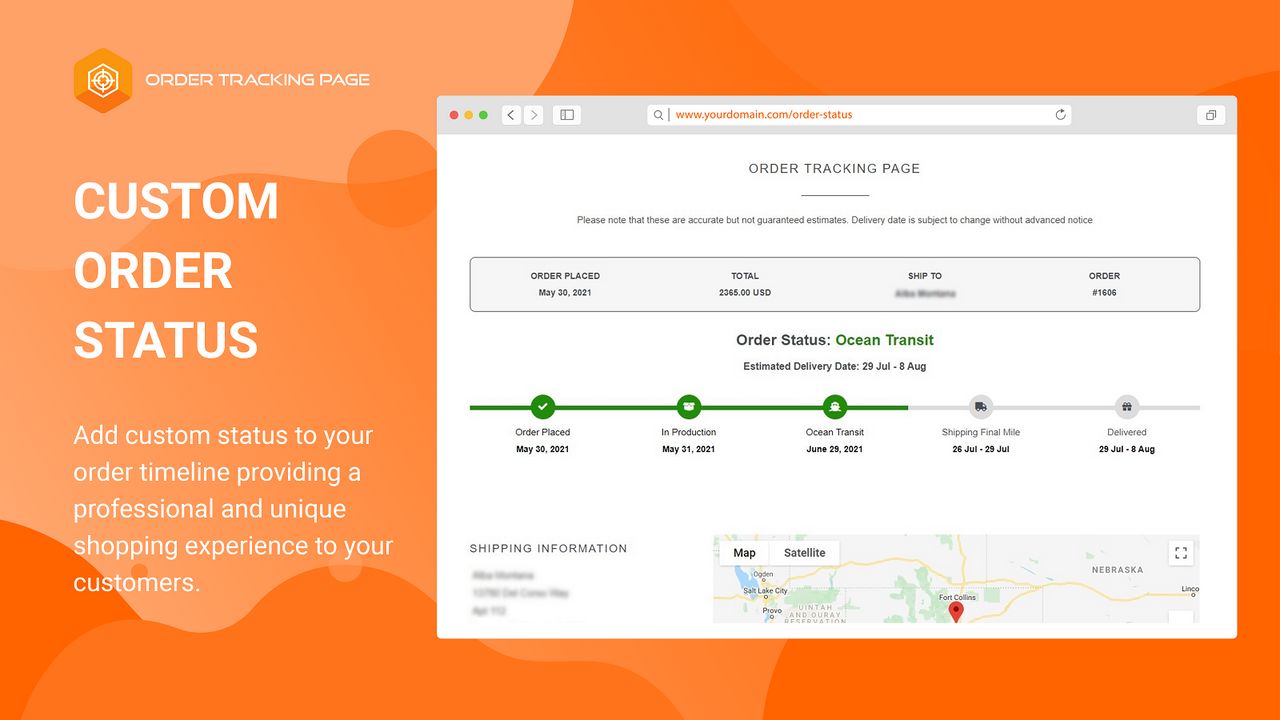Click the Estimated Delivery Date line

[x=835, y=367]
